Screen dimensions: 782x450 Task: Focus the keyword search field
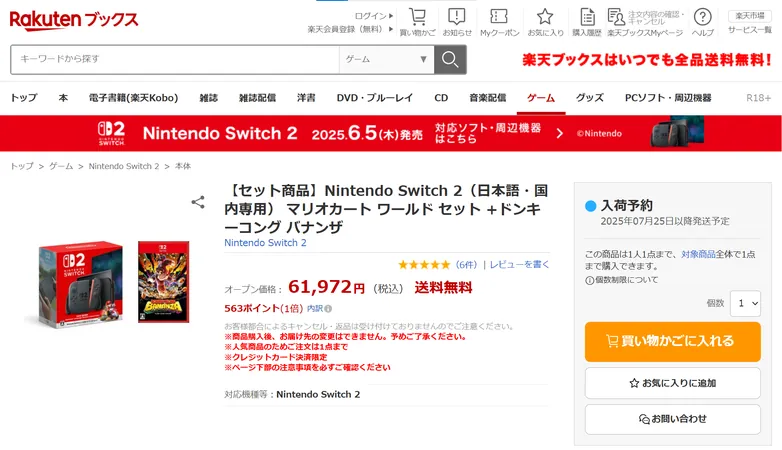pos(175,59)
